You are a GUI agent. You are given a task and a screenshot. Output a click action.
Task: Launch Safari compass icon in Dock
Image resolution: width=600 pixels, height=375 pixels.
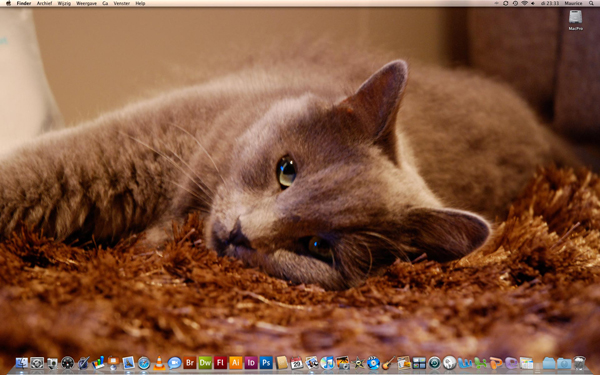[x=144, y=362]
